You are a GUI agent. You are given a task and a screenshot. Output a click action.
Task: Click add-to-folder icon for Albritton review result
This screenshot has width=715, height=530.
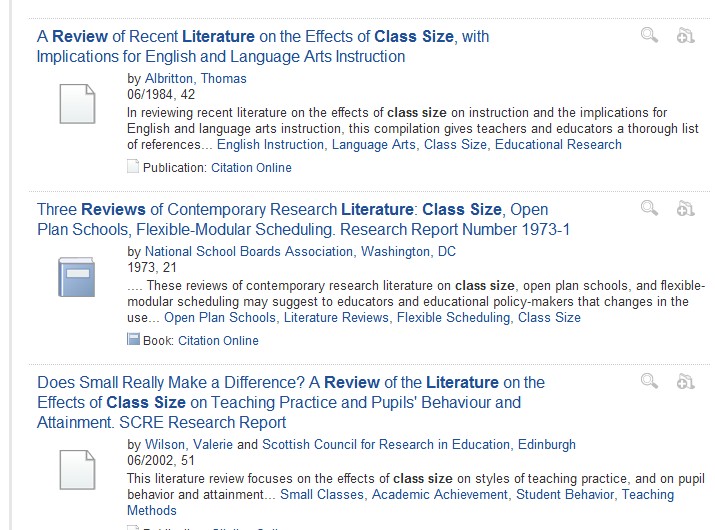(x=685, y=36)
